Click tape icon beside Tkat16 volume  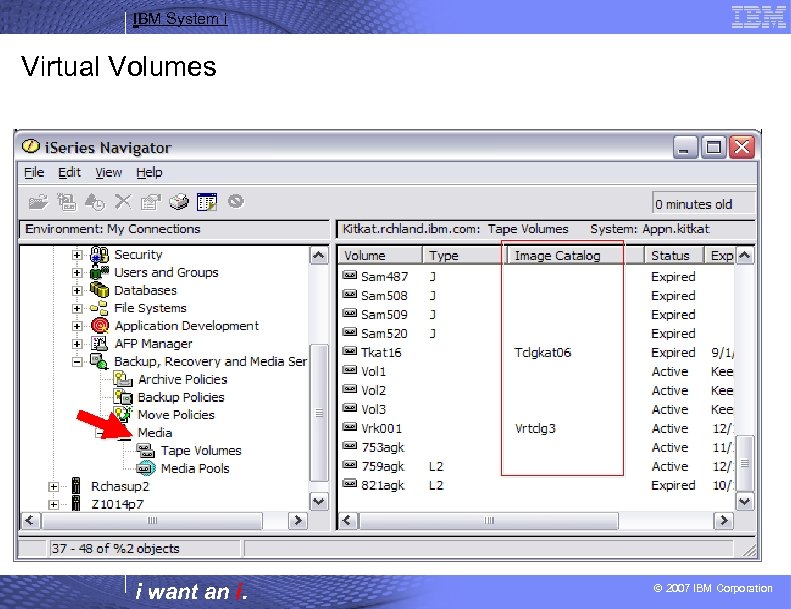350,351
